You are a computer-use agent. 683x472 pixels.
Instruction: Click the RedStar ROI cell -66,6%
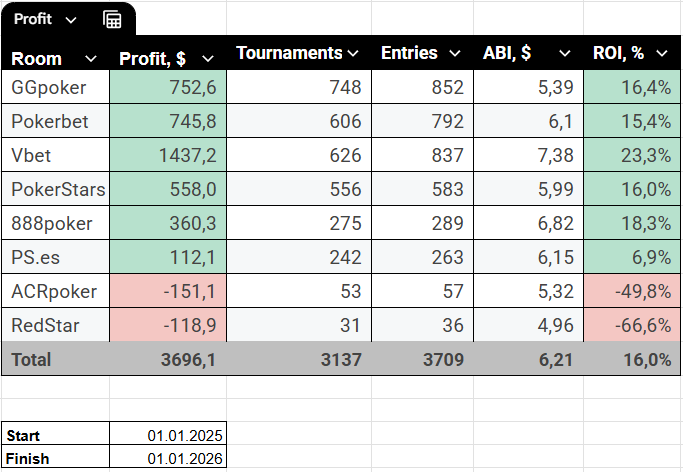tap(630, 325)
